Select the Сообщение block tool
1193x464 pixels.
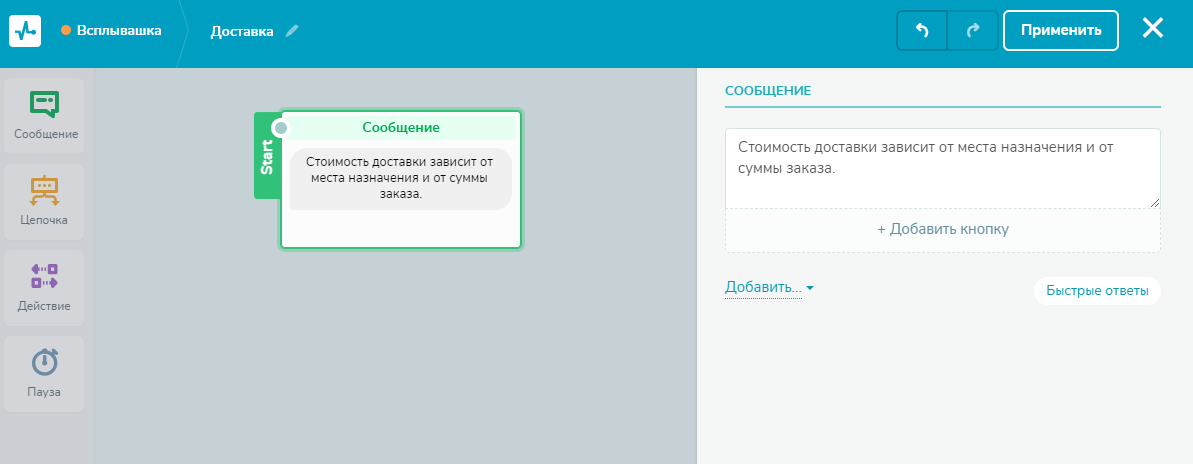coord(45,116)
